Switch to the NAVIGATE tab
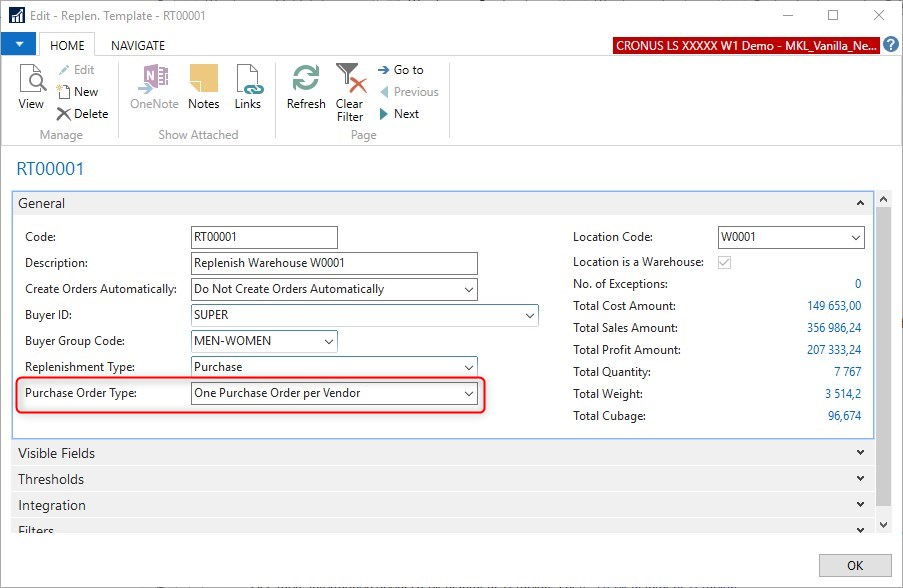903x588 pixels. pos(138,45)
